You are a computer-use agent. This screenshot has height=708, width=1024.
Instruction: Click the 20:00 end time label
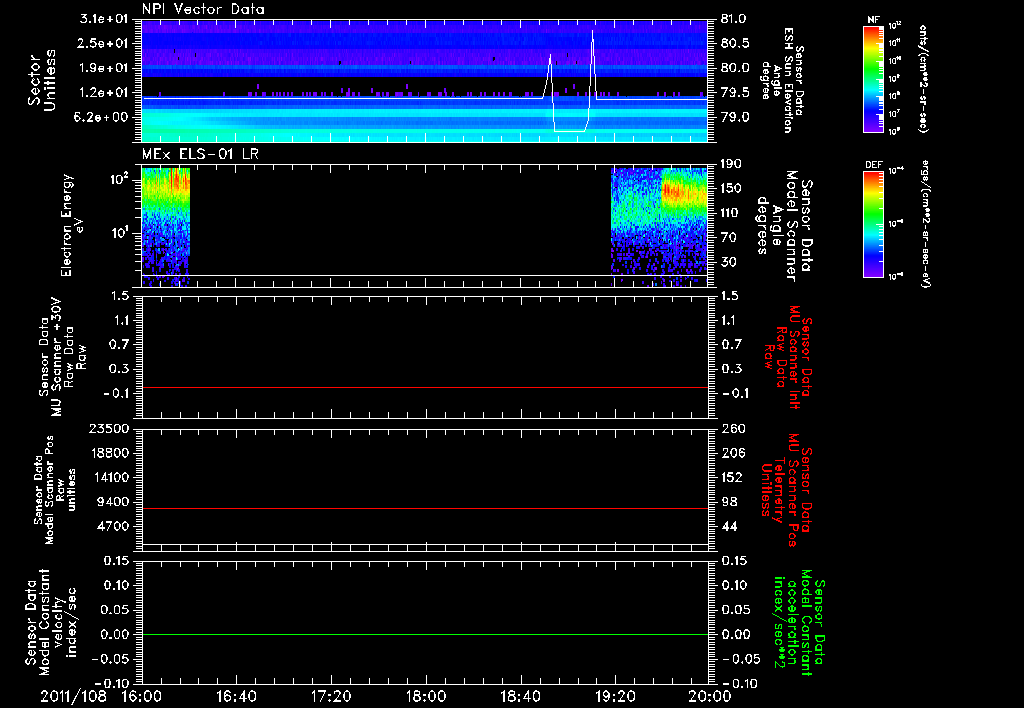point(708,695)
